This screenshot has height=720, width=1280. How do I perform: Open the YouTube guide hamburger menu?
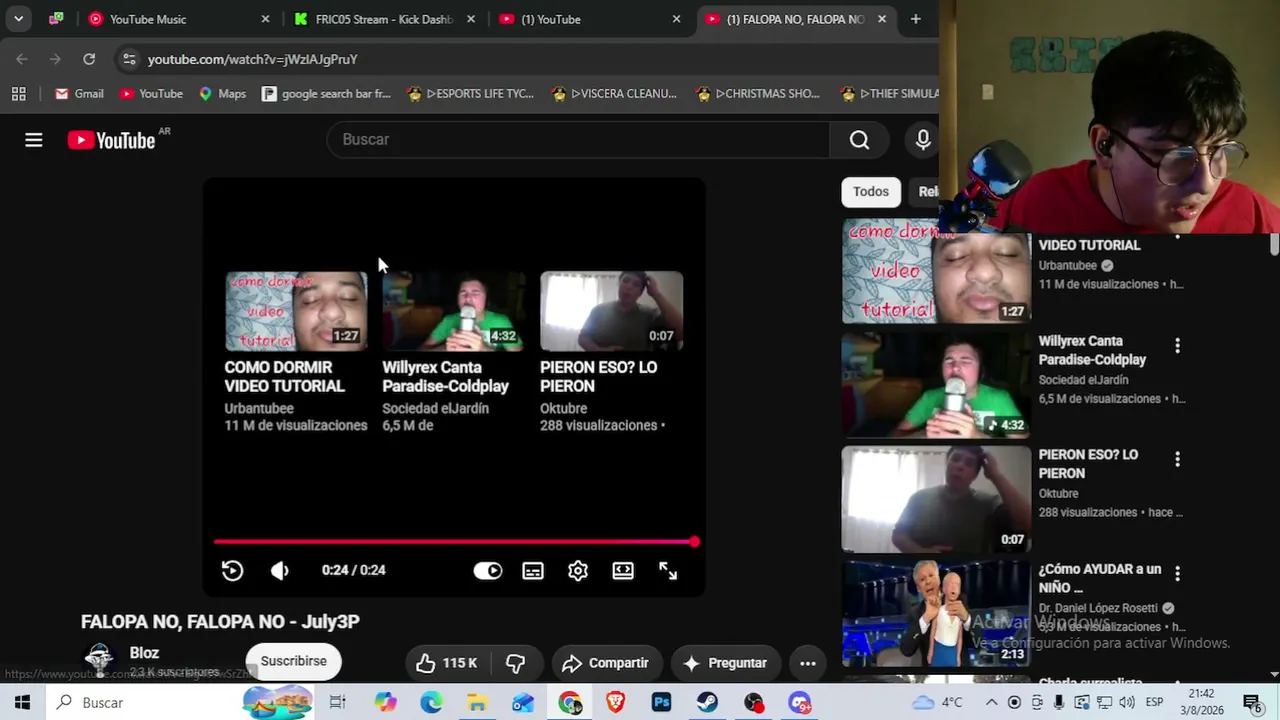(x=34, y=140)
